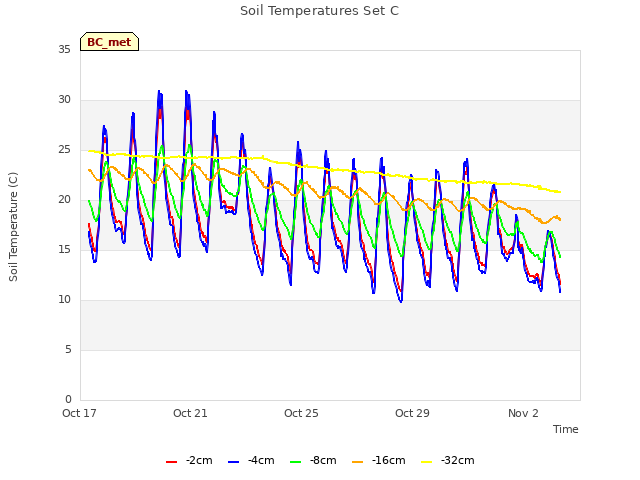Toggle the -2cm series in the legend
Screen dimensions: 640x480
click(189, 461)
